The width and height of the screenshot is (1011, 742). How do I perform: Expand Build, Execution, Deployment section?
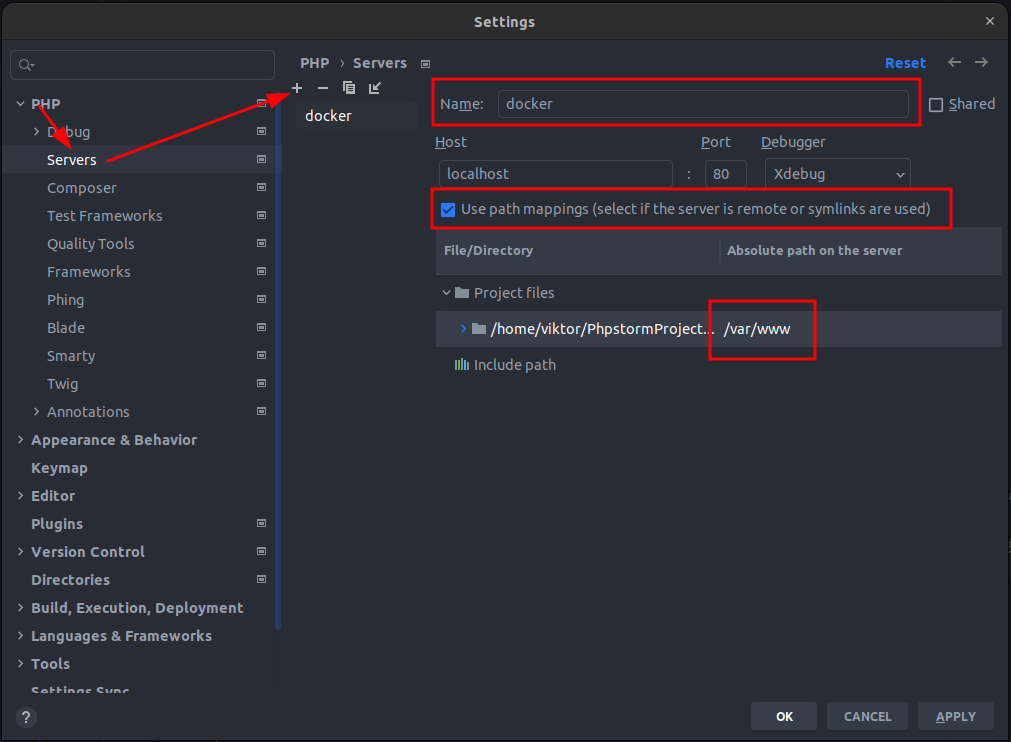click(x=21, y=608)
